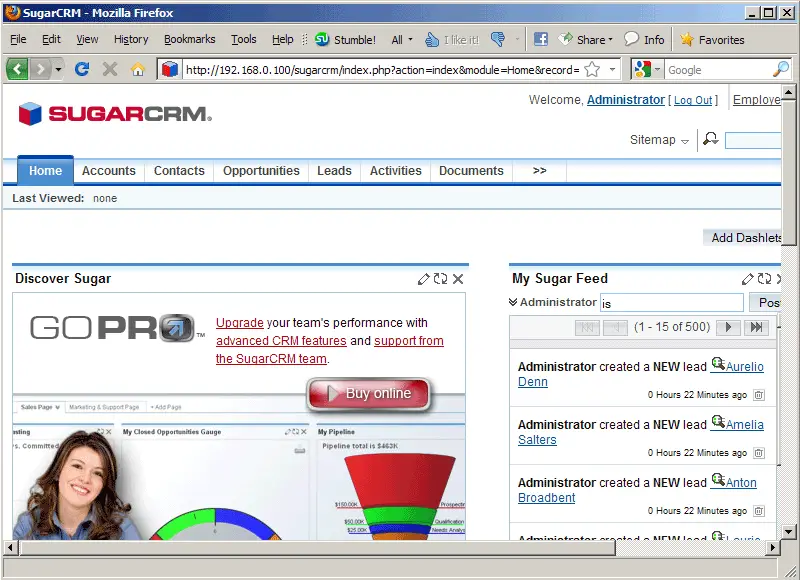Open the Help menu
This screenshot has height=580, width=800.
tap(283, 39)
